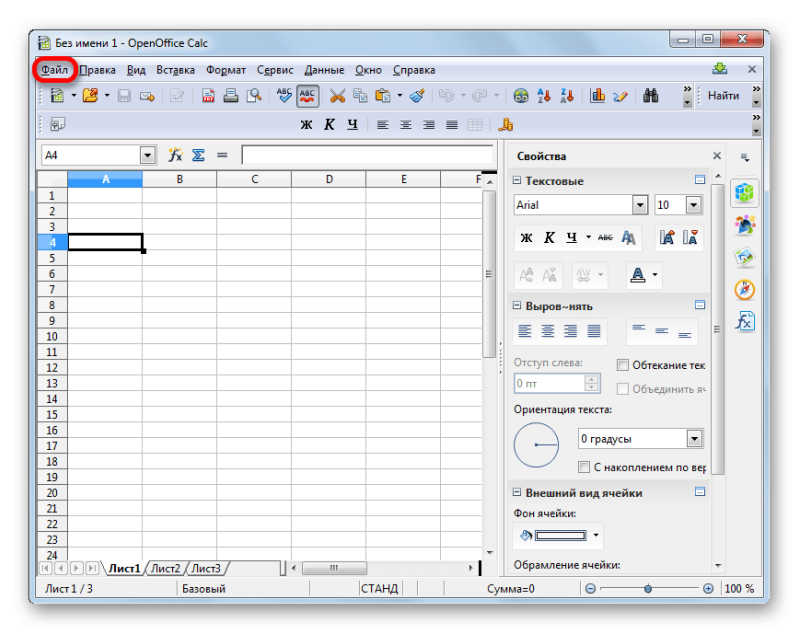Click the Save diskette icon
The height and width of the screenshot is (634, 800).
click(124, 95)
